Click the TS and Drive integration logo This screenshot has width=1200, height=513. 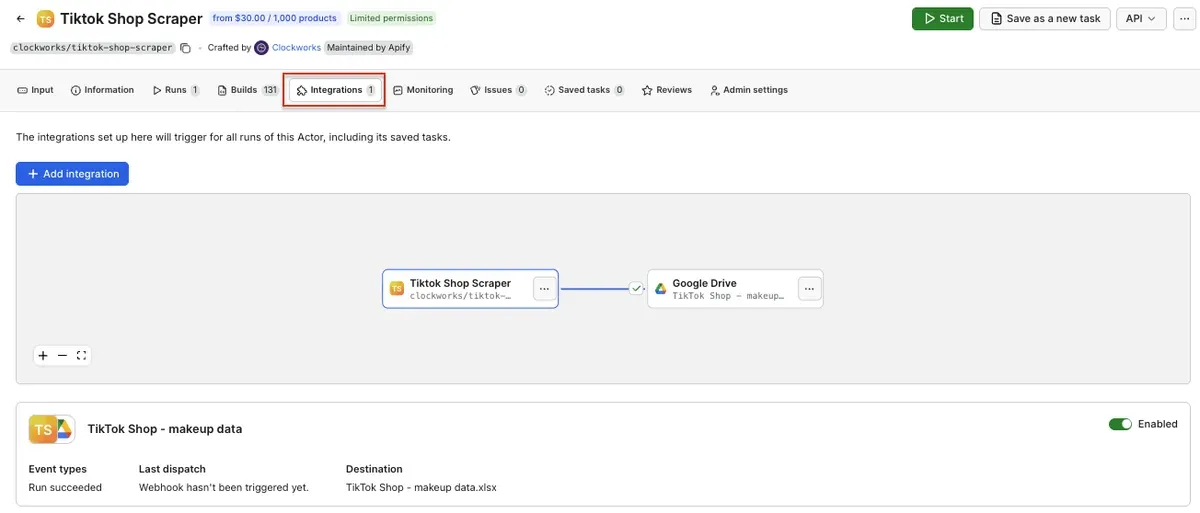[x=51, y=428]
